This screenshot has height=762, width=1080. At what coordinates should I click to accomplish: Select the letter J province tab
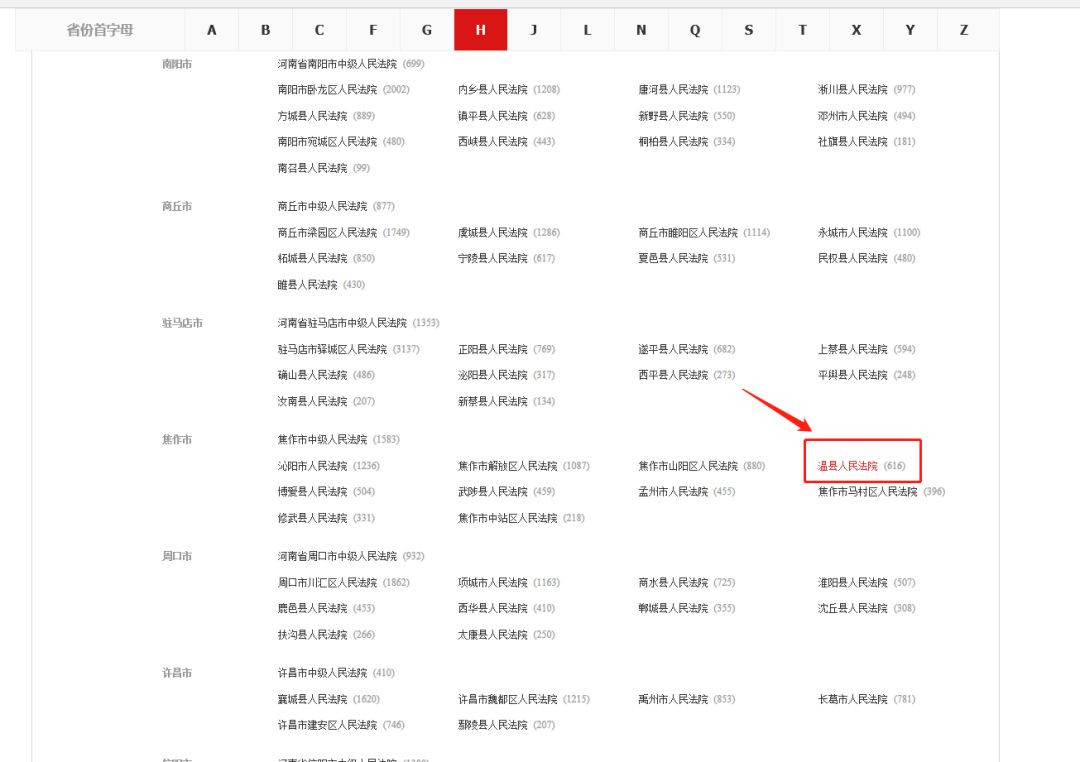(534, 30)
